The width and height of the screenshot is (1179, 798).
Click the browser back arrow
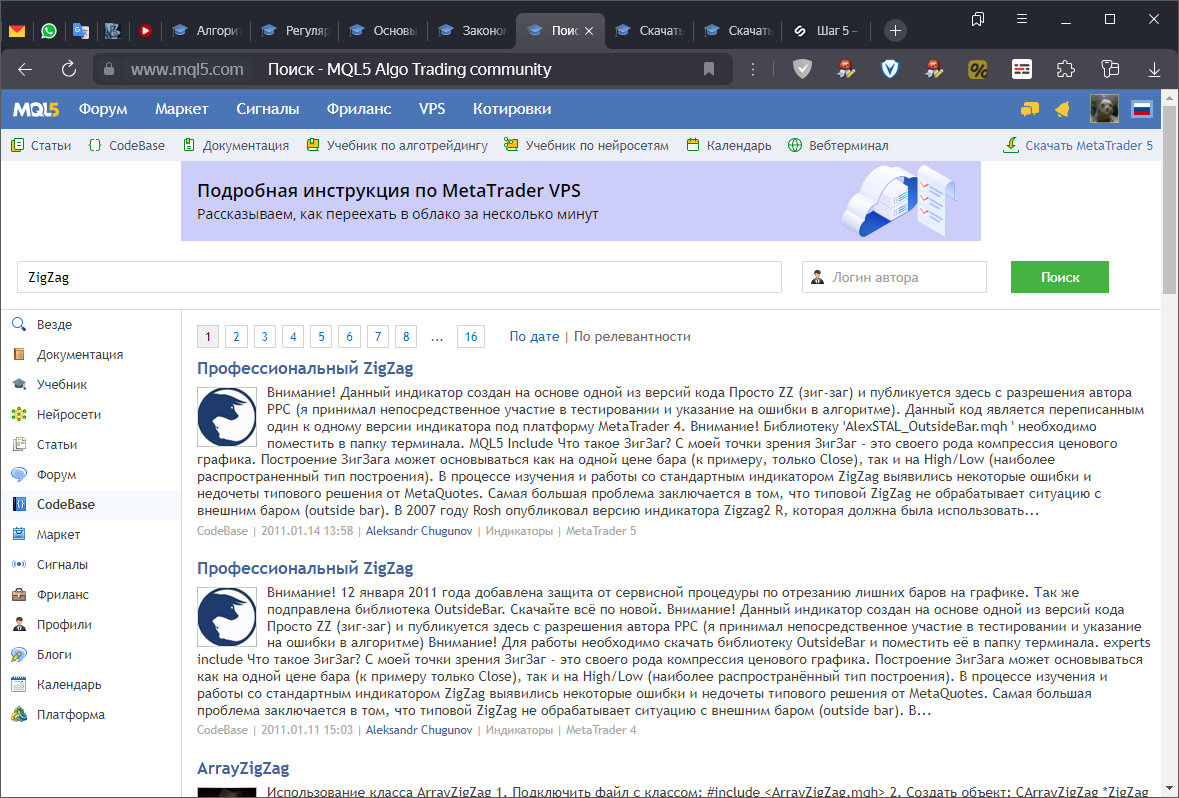pyautogui.click(x=25, y=69)
